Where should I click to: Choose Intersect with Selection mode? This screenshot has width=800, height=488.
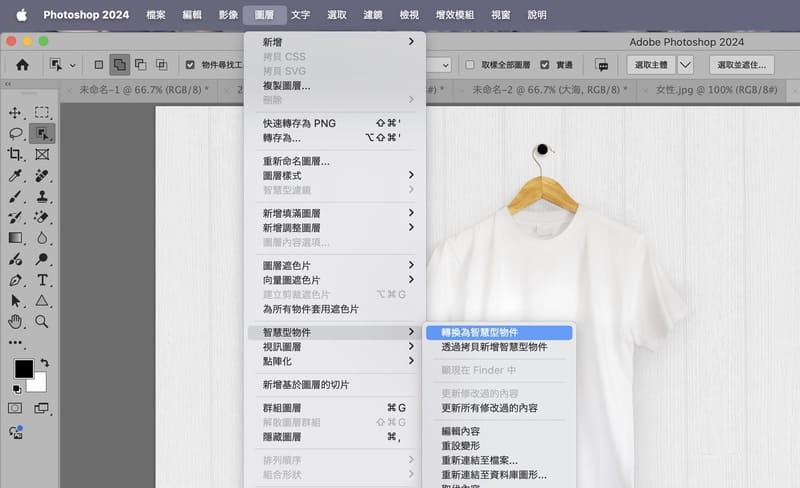[x=161, y=65]
